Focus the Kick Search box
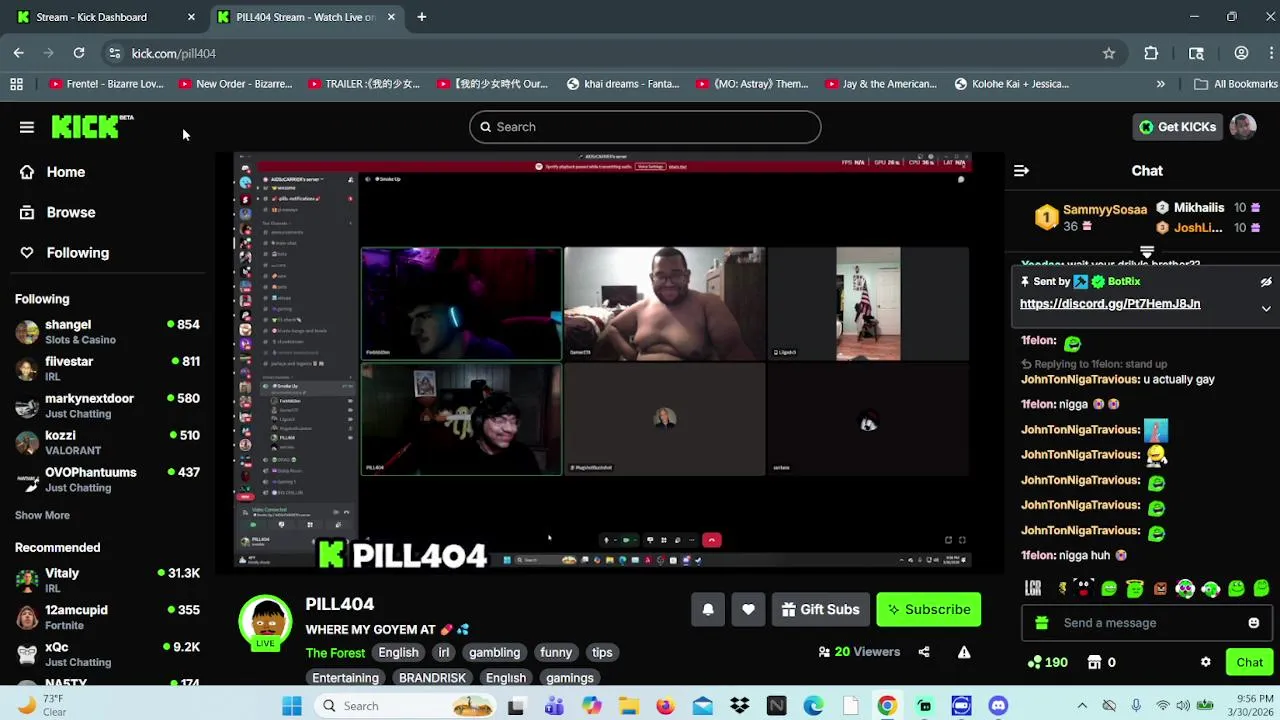Viewport: 1280px width, 720px height. pyautogui.click(x=645, y=127)
